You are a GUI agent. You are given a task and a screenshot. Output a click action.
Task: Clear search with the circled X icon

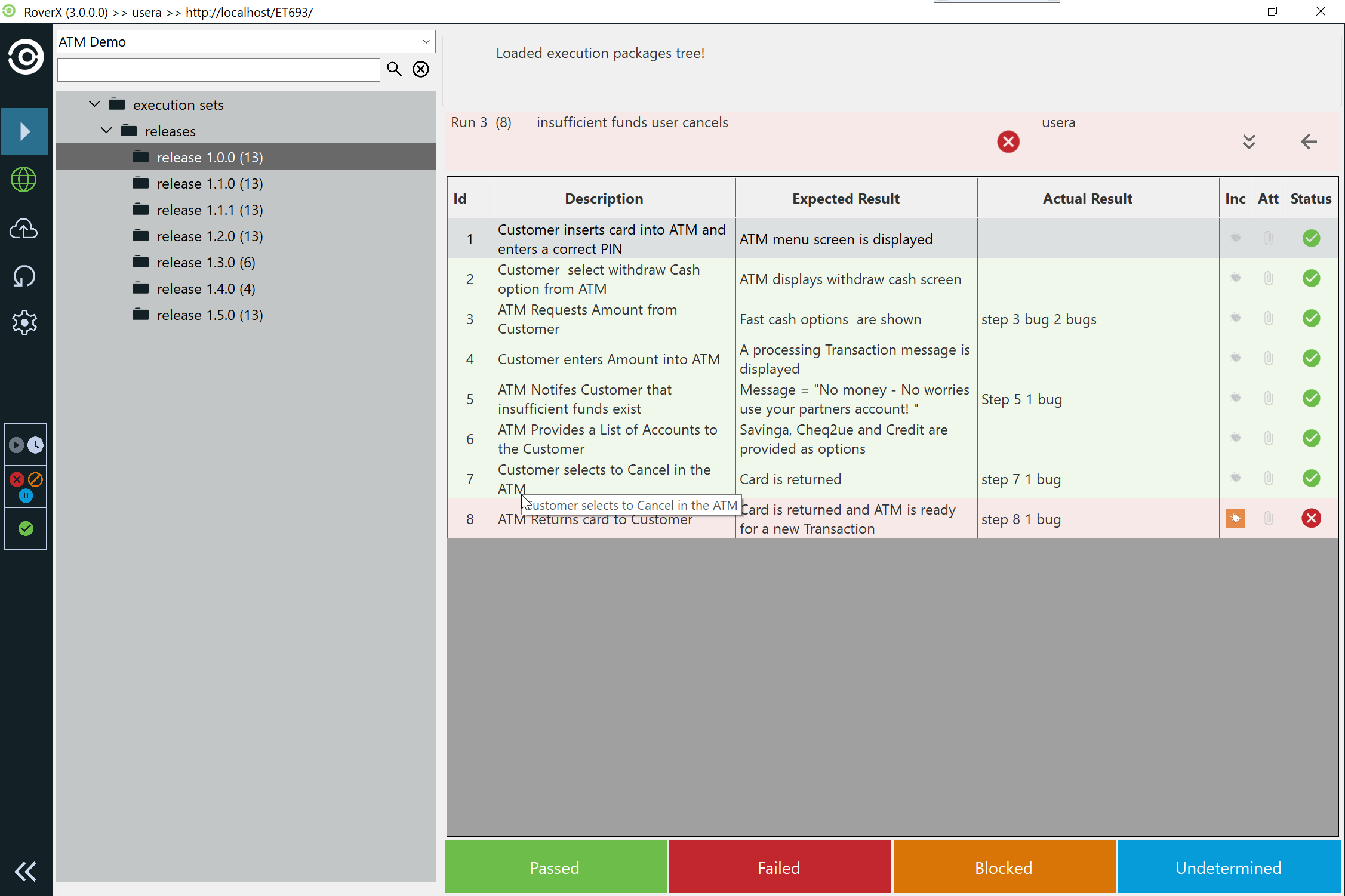click(421, 69)
